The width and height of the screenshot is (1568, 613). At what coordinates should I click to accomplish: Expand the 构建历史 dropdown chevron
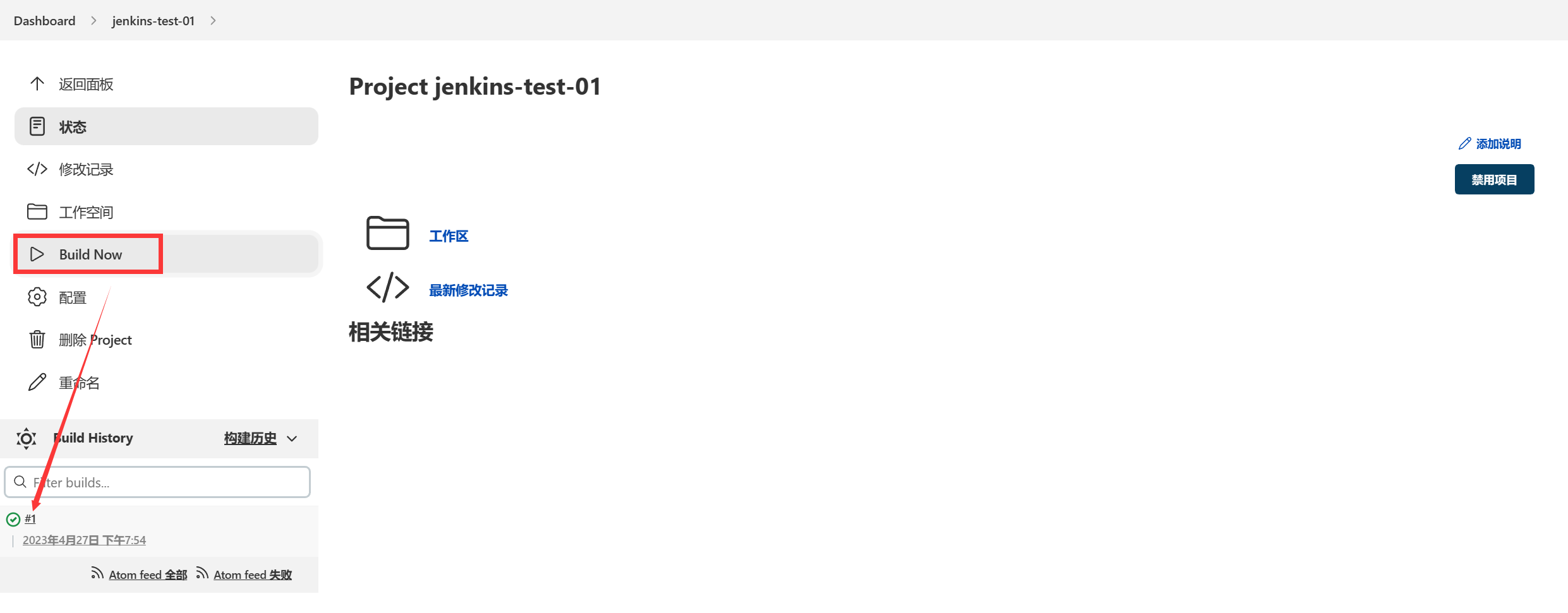coord(292,439)
